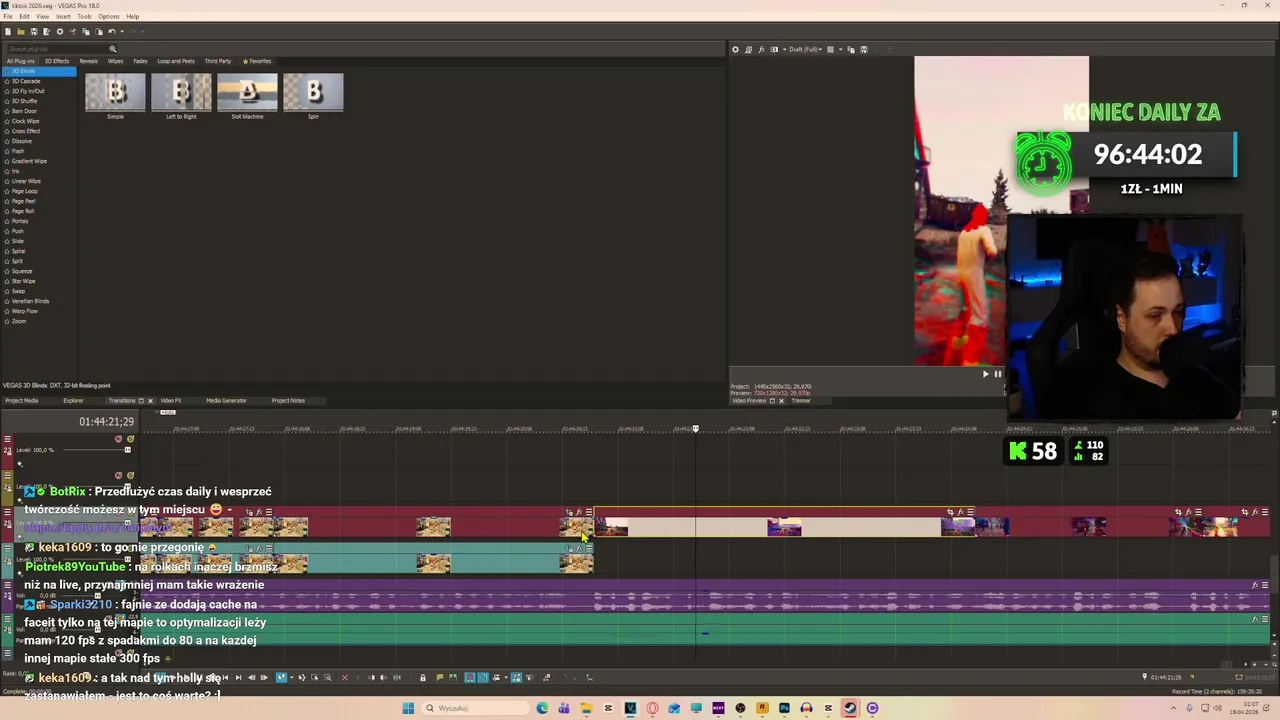Open split screen view dropdown arrow
The image size is (1280, 720).
coord(784,49)
